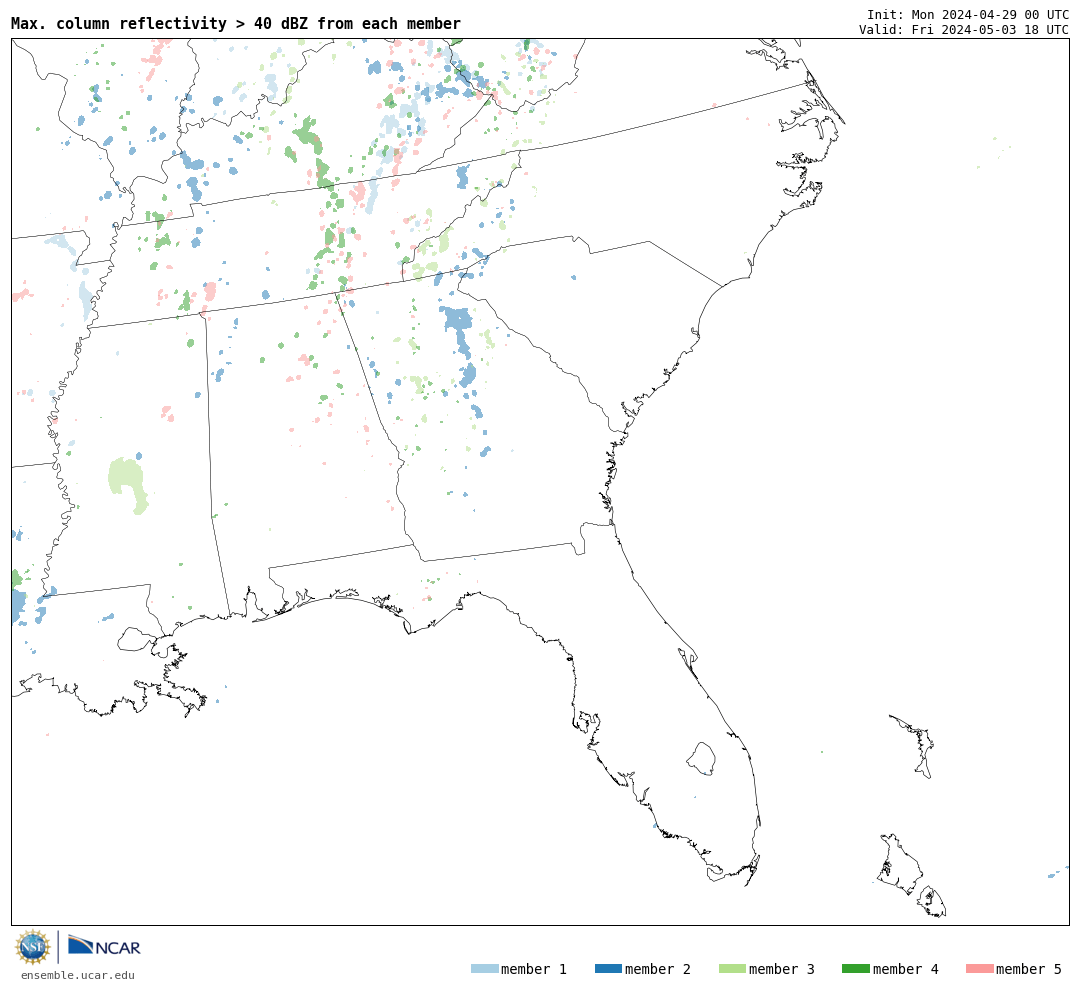This screenshot has height=988, width=1080.
Task: Select the 'member 5' legend label
Action: coord(1029,969)
